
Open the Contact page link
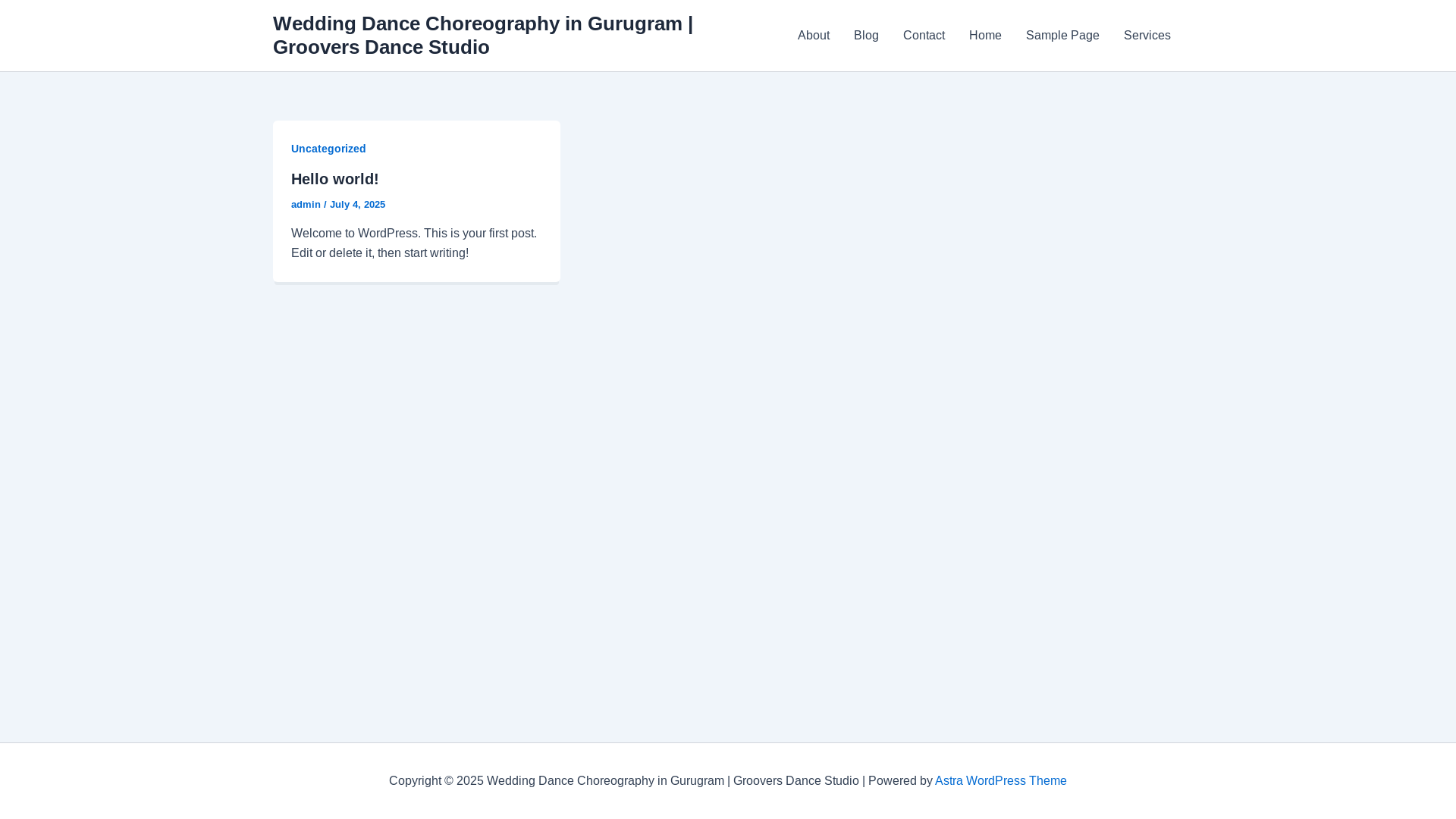click(x=924, y=36)
